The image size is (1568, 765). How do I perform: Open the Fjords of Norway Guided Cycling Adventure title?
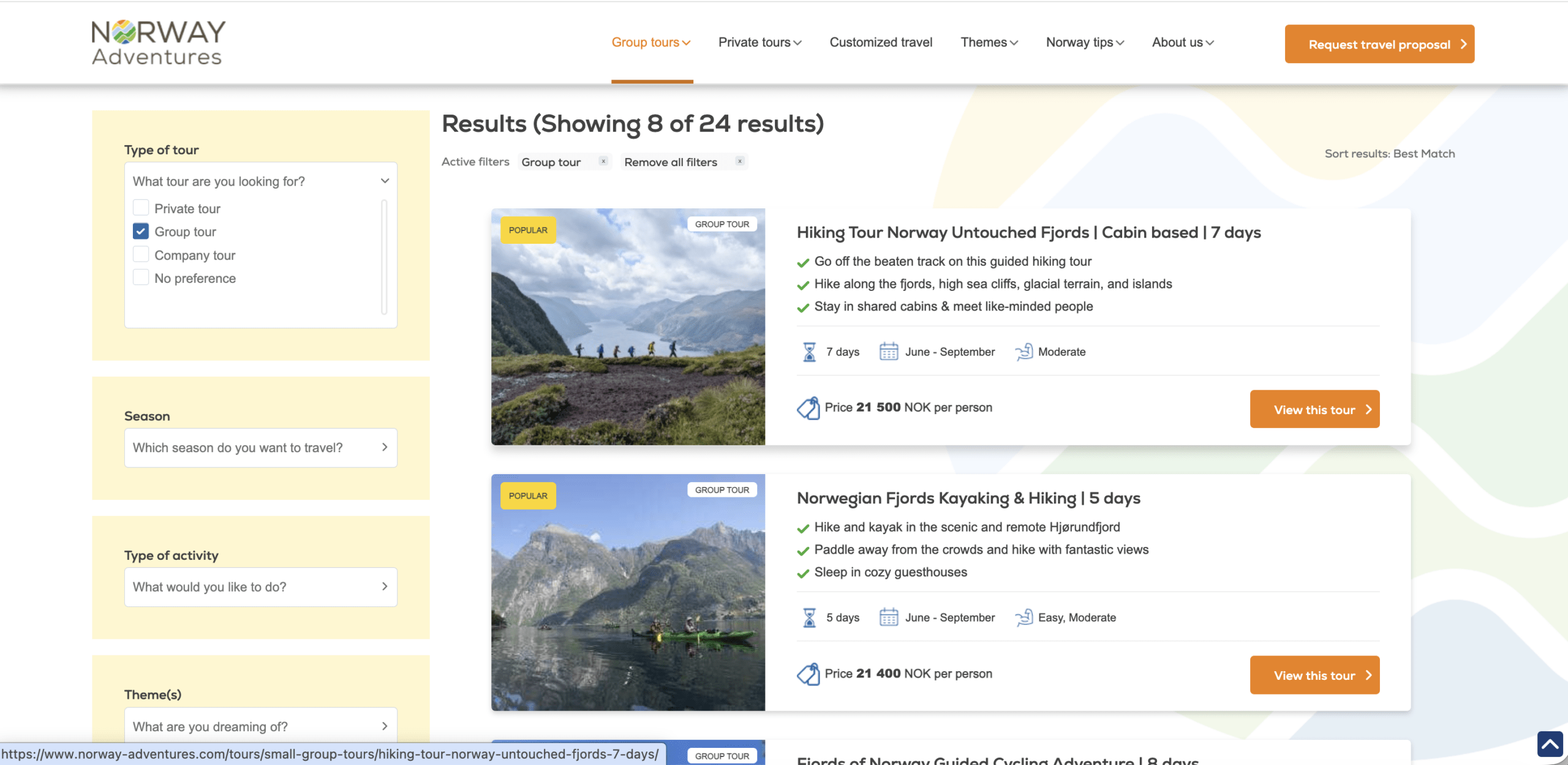(997, 760)
